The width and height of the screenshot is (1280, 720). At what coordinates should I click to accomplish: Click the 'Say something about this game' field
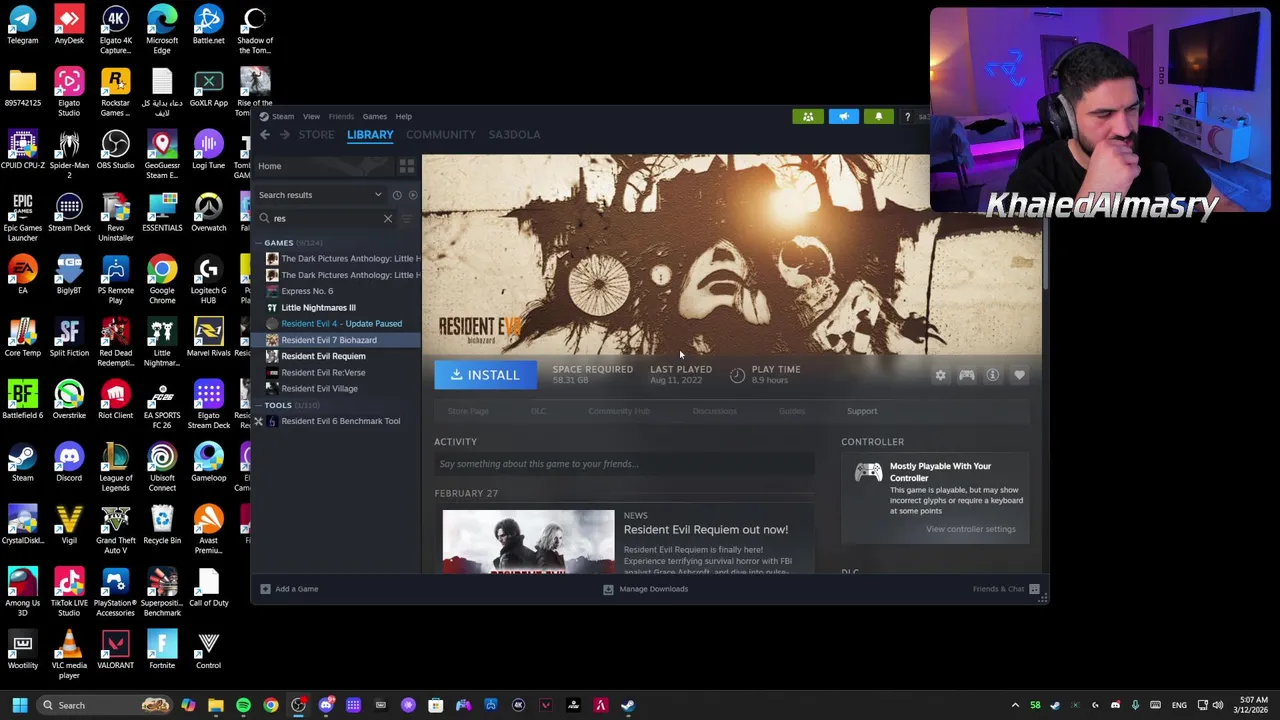point(624,464)
